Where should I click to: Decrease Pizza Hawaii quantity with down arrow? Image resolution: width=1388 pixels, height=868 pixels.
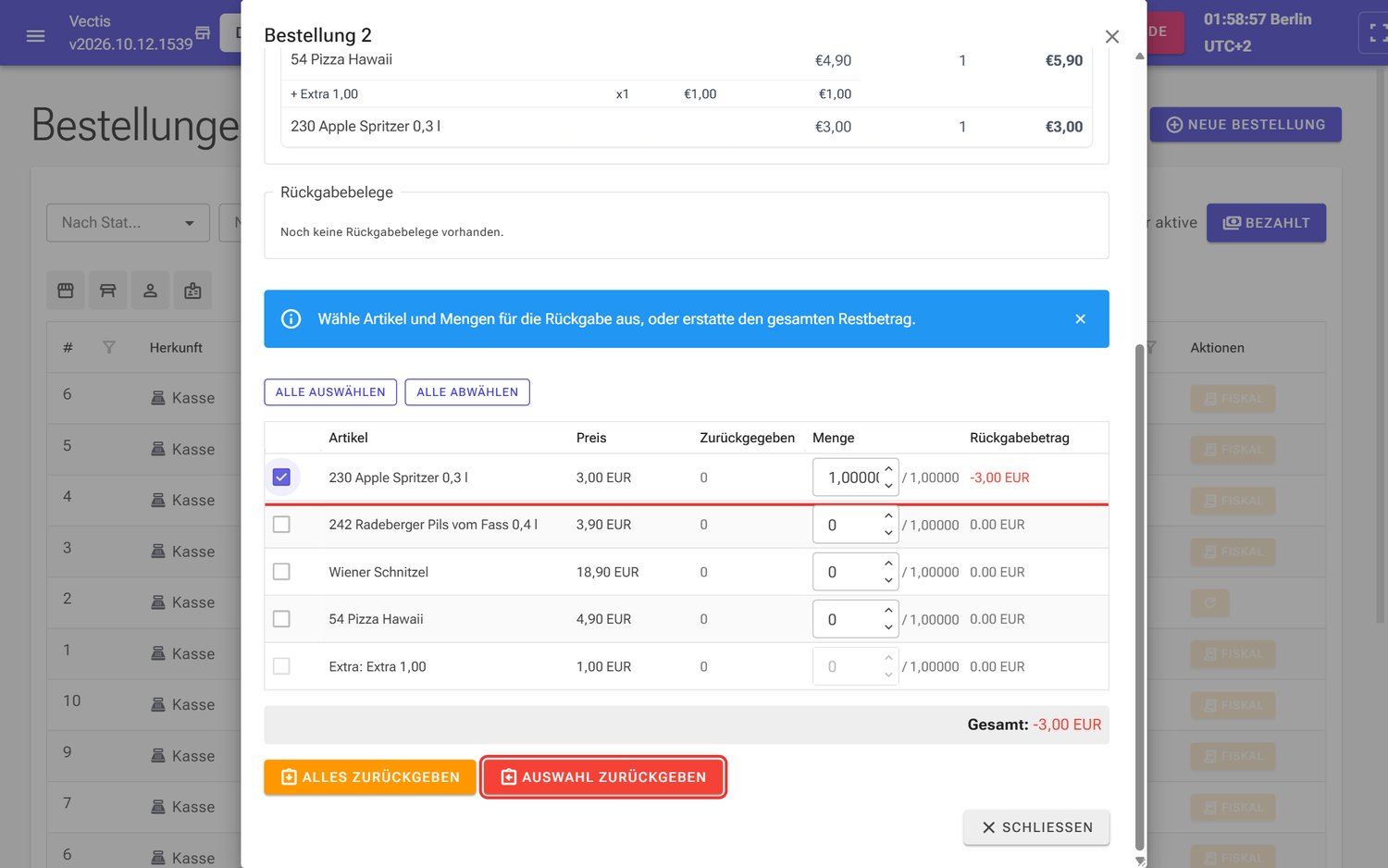point(888,627)
